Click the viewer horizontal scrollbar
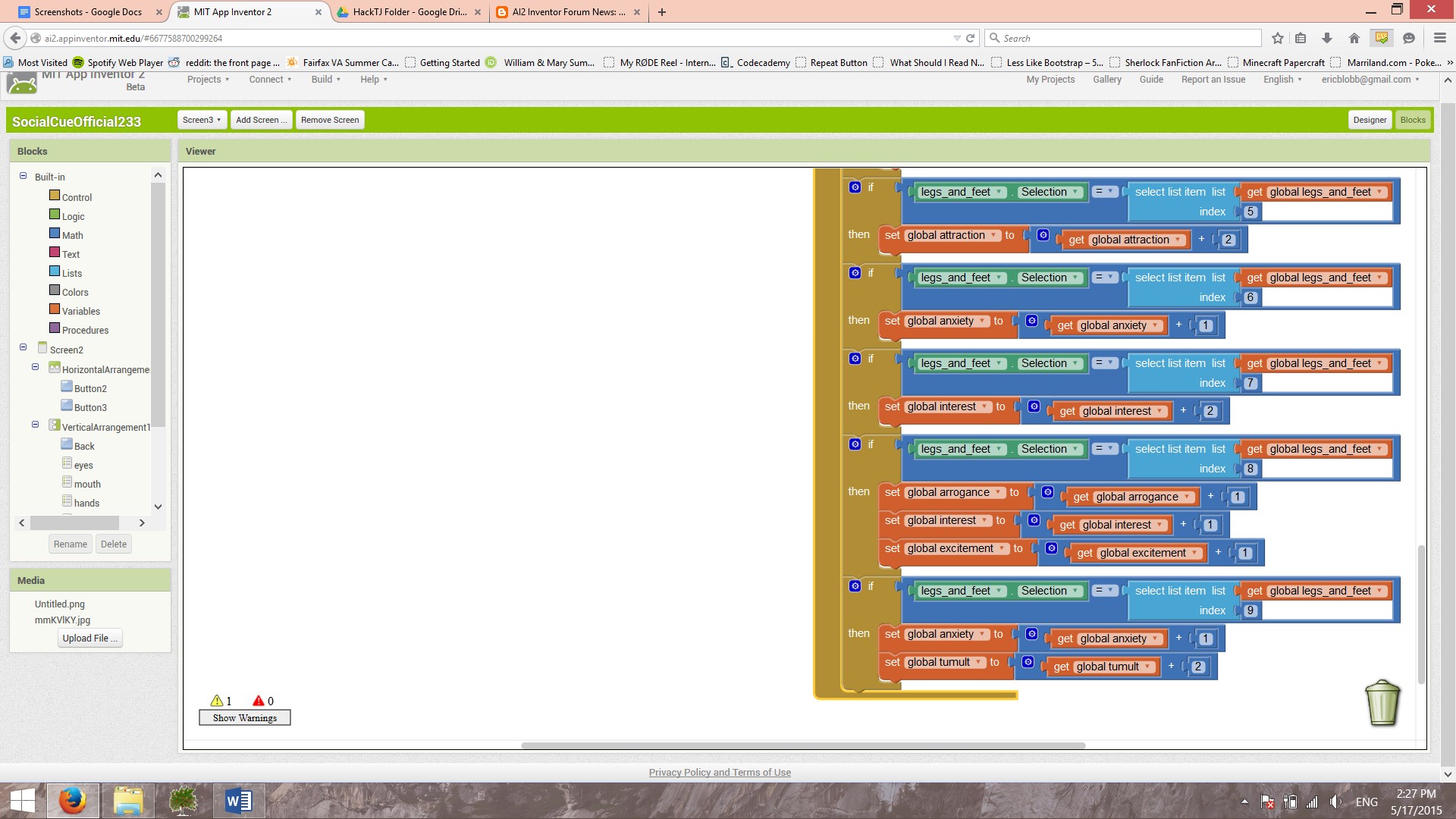The height and width of the screenshot is (819, 1456). [802, 745]
